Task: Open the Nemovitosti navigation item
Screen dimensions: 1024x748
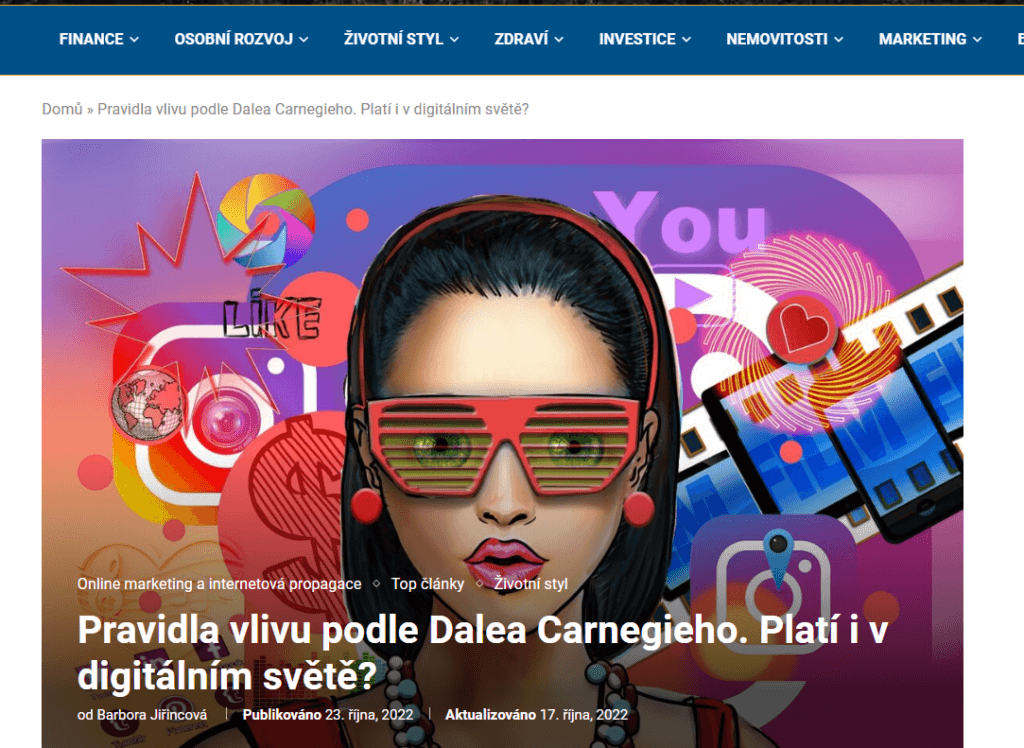Action: tap(777, 39)
